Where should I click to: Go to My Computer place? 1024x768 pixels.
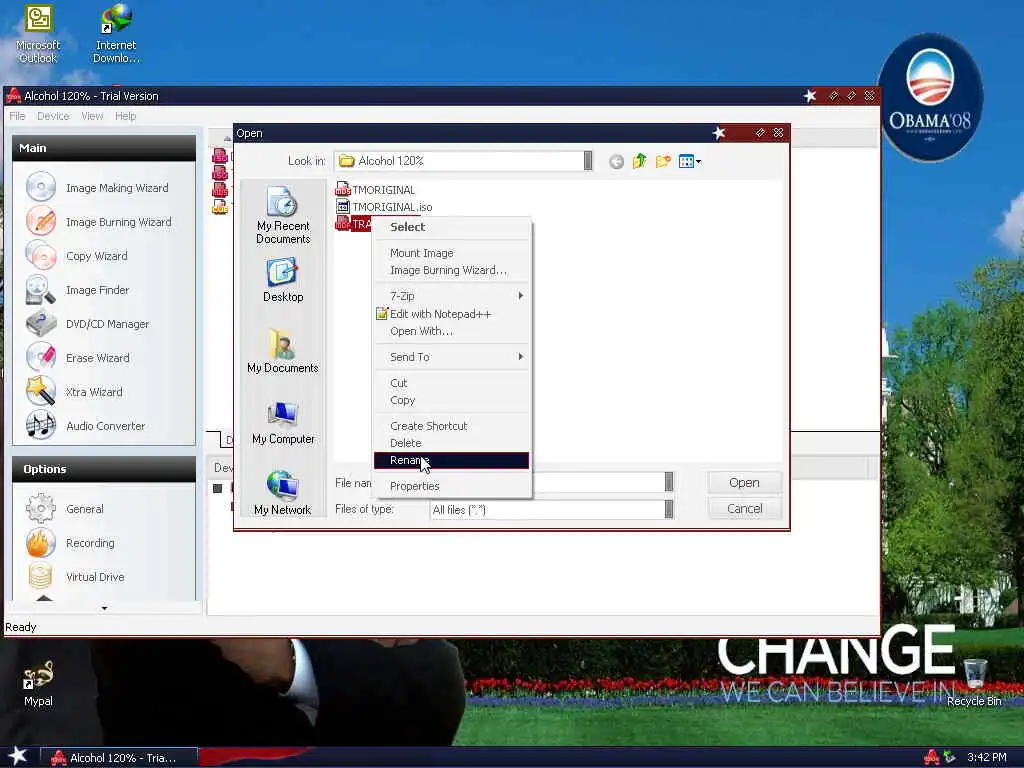(x=283, y=423)
